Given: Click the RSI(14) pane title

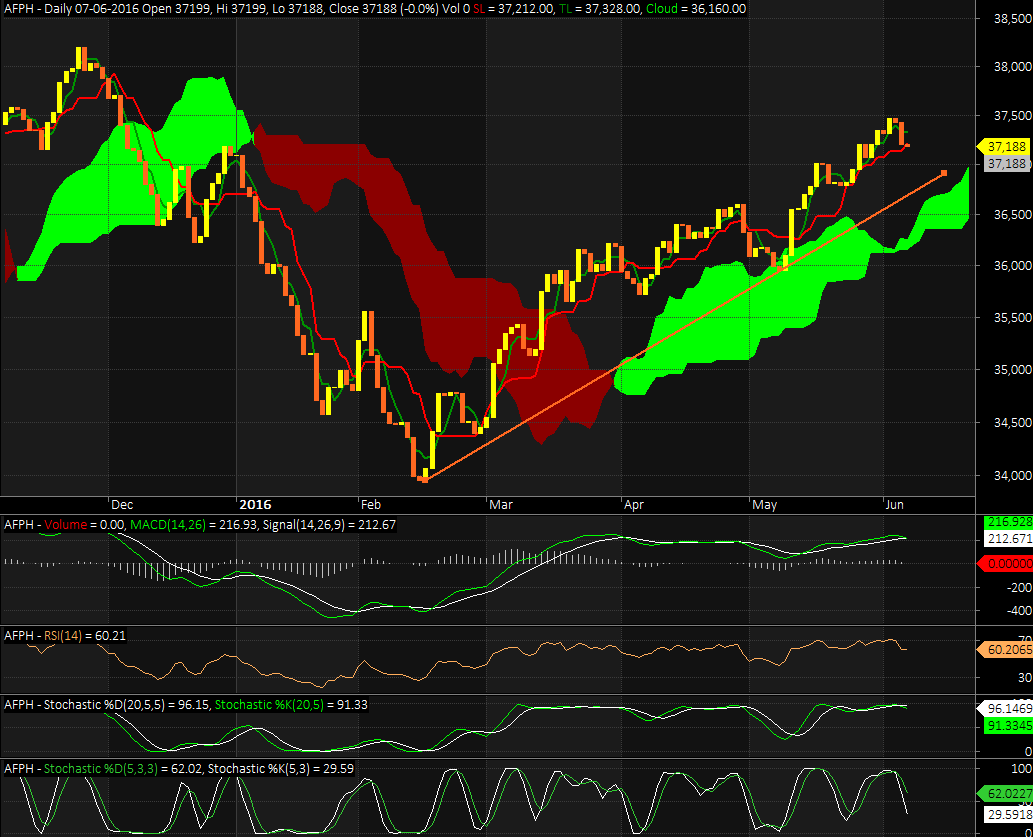Looking at the screenshot, I should click(67, 635).
